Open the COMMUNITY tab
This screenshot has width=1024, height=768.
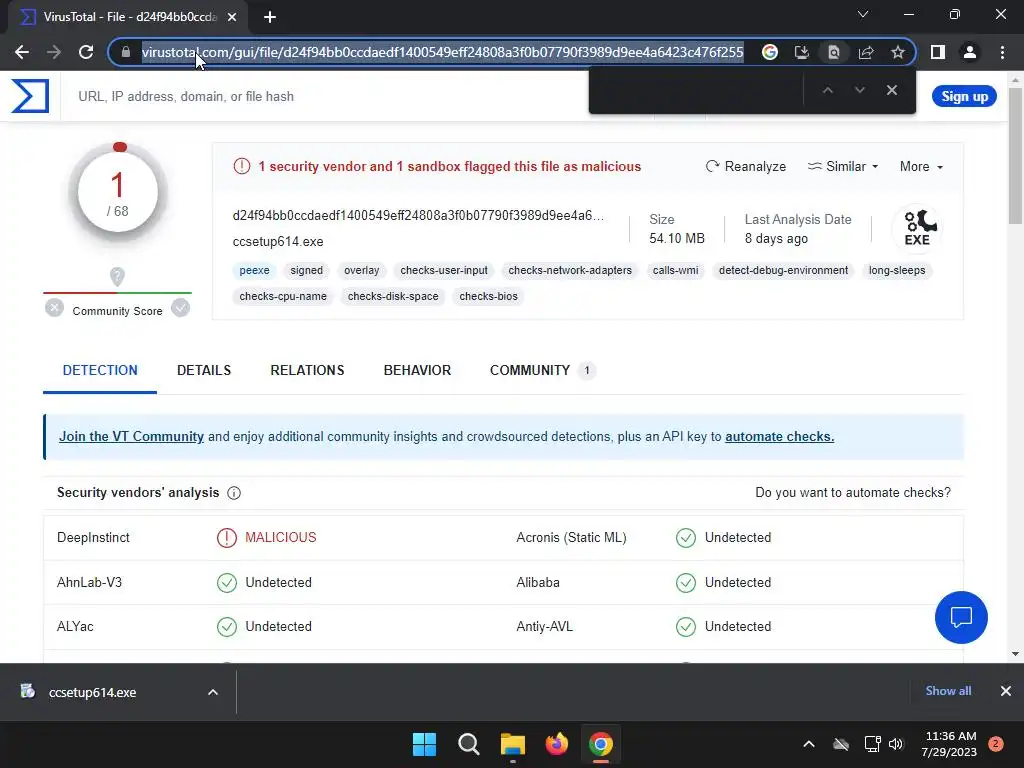tap(541, 370)
